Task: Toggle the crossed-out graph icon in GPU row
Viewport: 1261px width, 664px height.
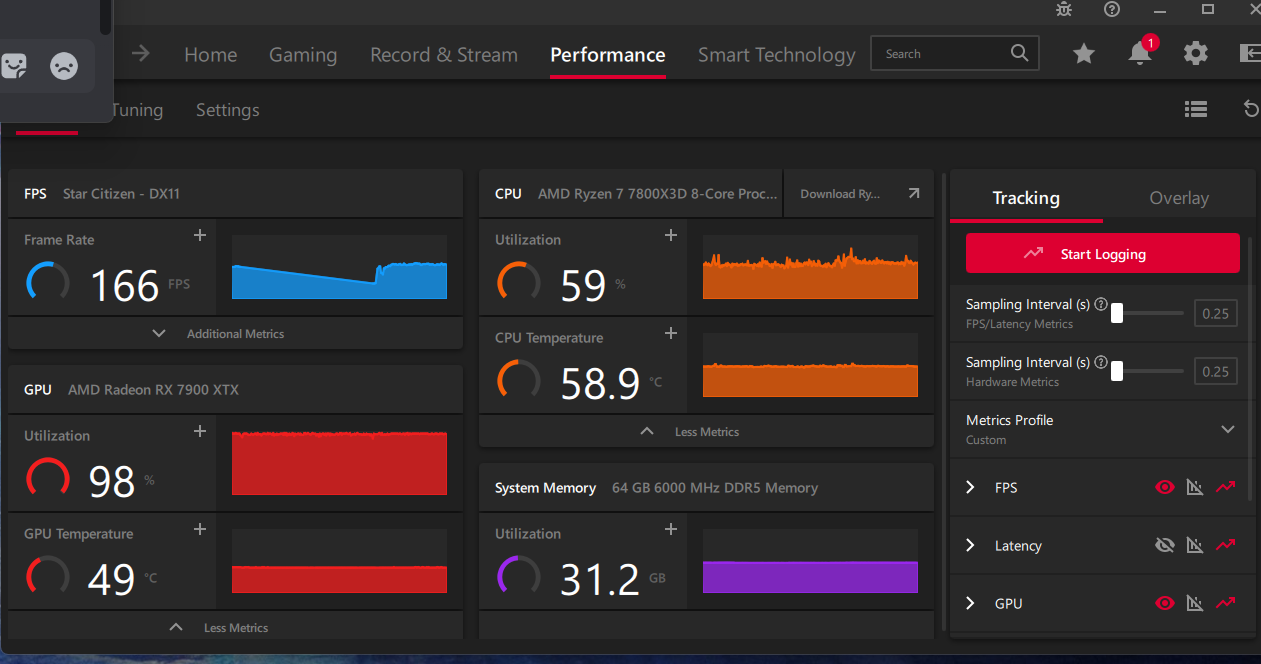Action: pyautogui.click(x=1195, y=604)
